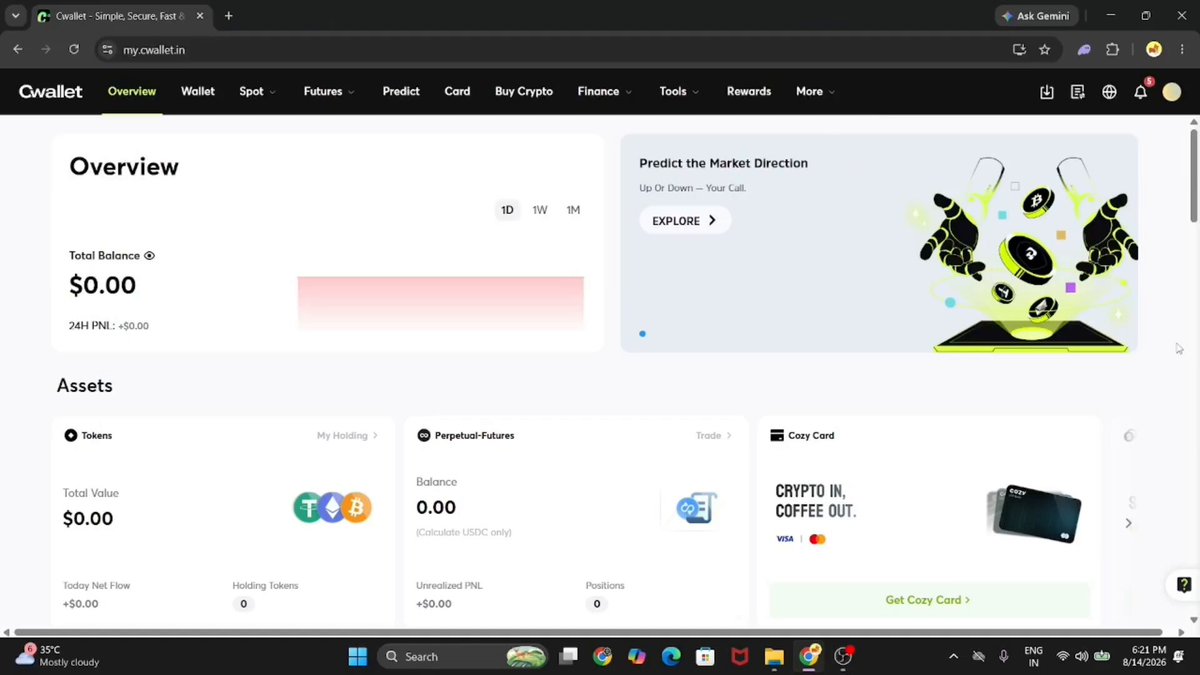
Task: Open the Chrome tab search chevron
Action: click(x=16, y=16)
